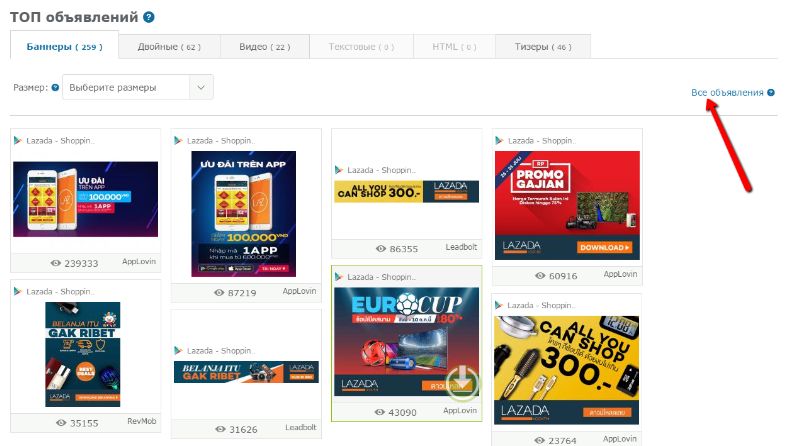
Task: Click green download icon on Euro Cup banner
Action: [x=462, y=383]
